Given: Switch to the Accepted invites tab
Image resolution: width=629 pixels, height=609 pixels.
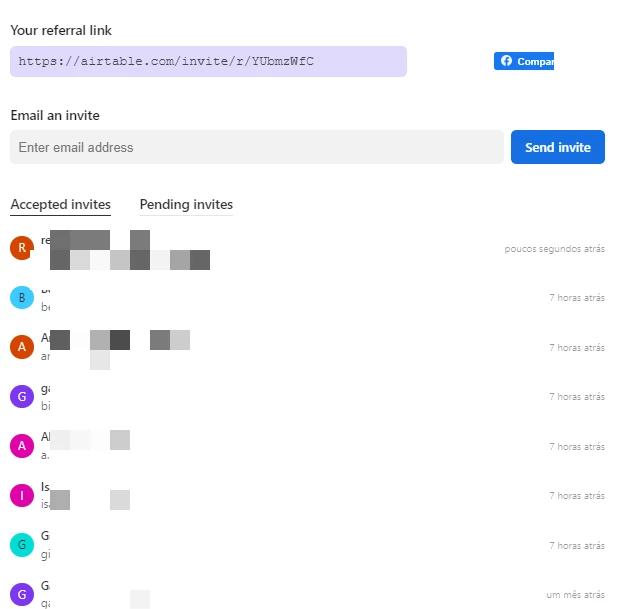Looking at the screenshot, I should [x=60, y=205].
